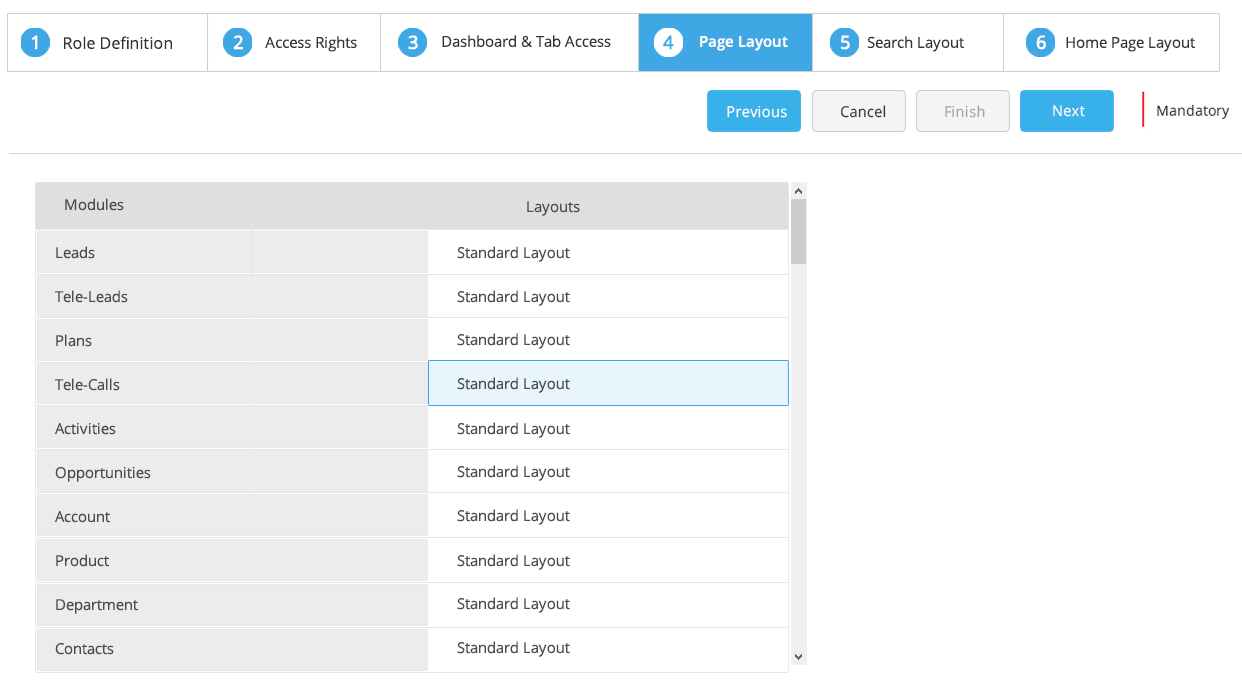The image size is (1242, 693).
Task: Open the Contacts layout selector
Action: pos(608,648)
